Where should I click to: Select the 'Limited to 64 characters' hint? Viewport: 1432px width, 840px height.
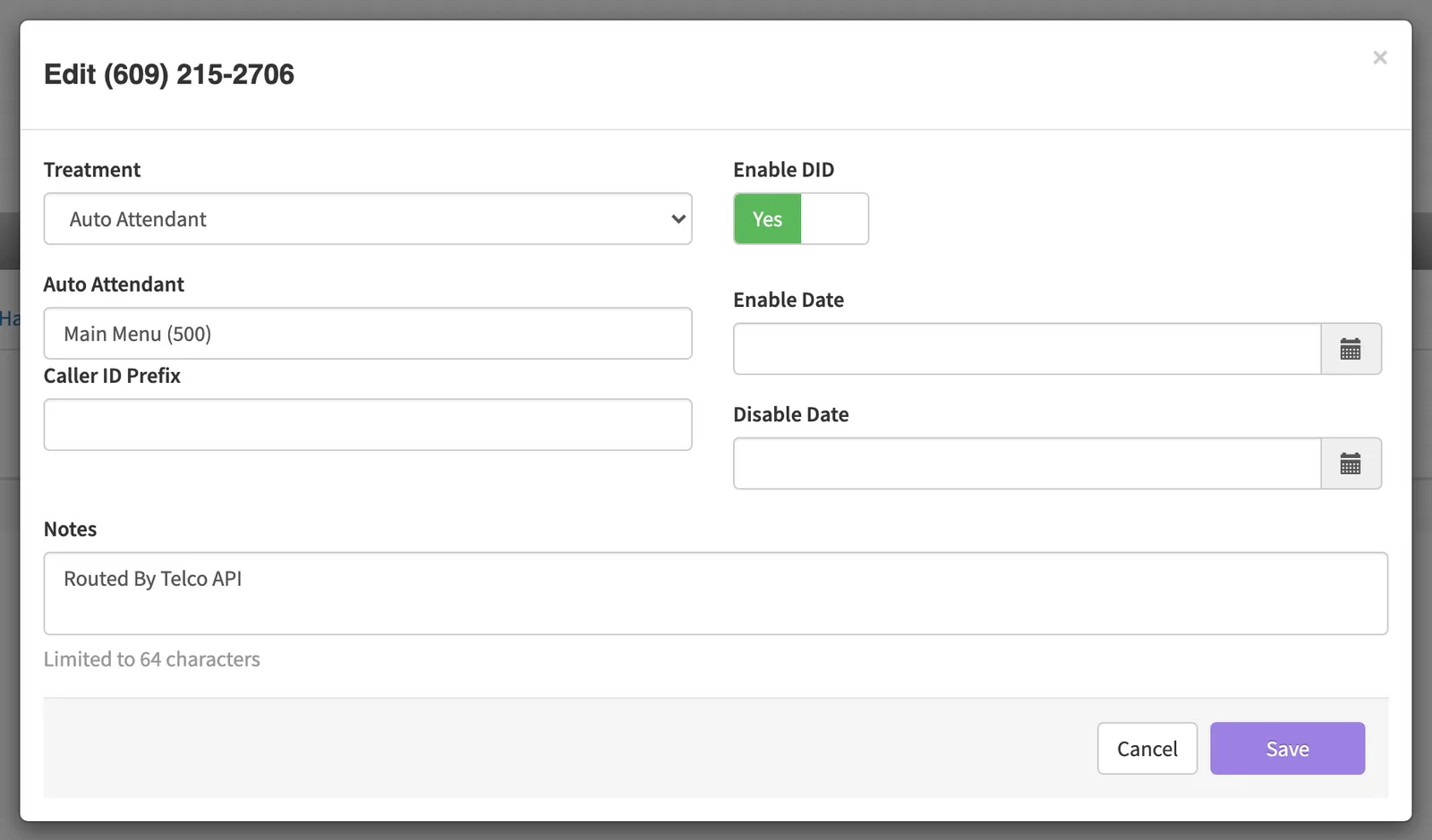click(152, 659)
